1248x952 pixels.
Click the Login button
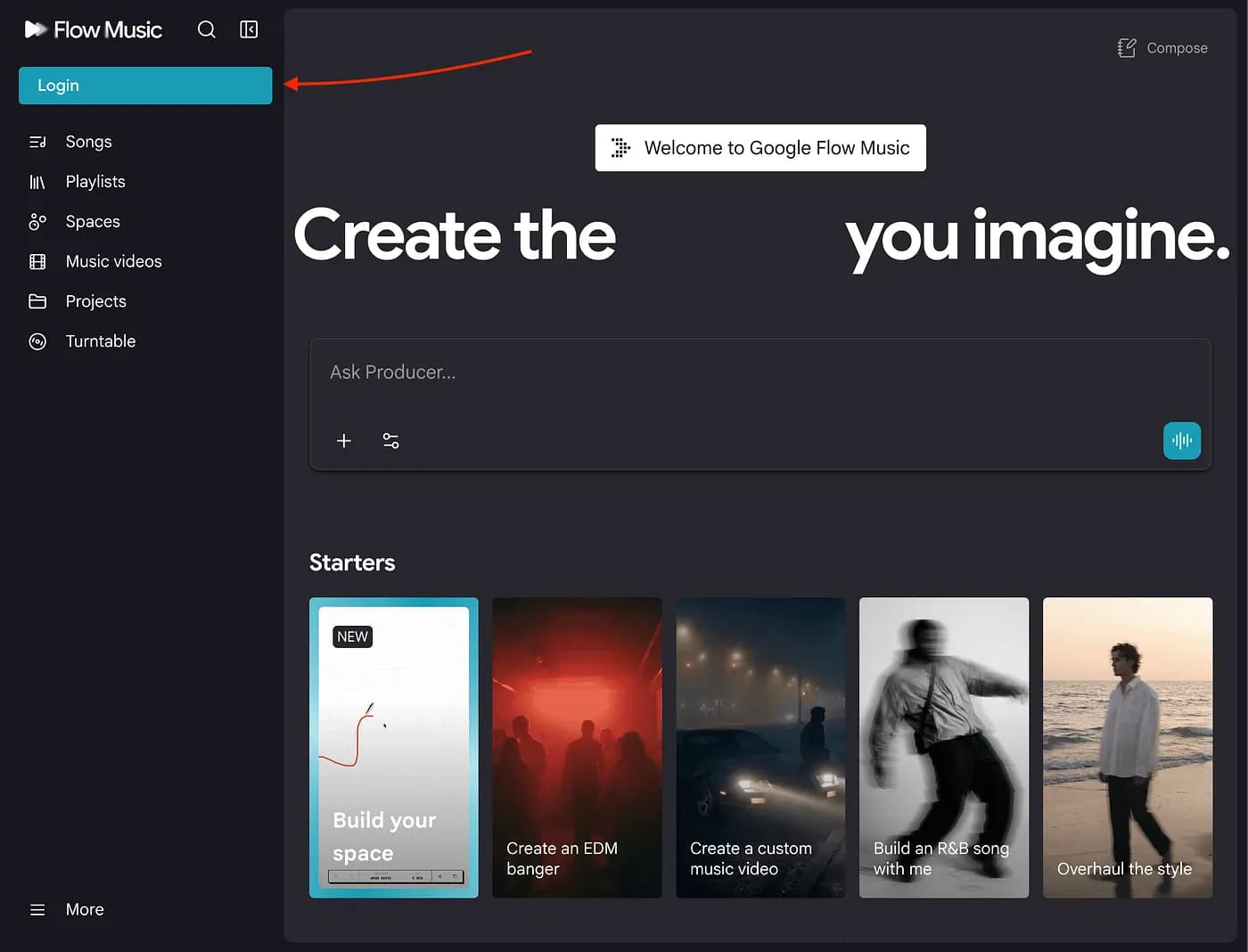point(145,86)
